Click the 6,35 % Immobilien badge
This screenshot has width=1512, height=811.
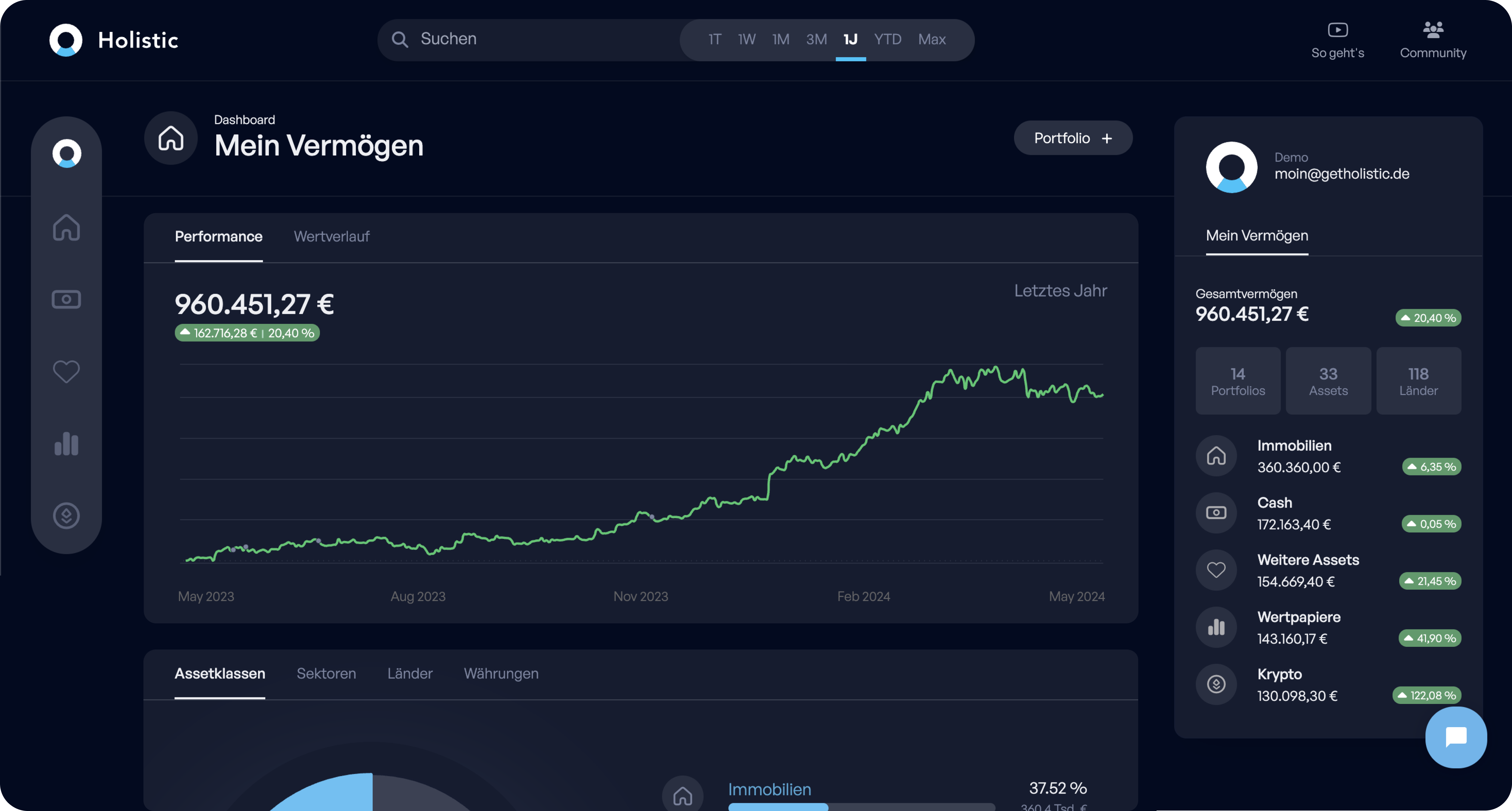(1432, 466)
